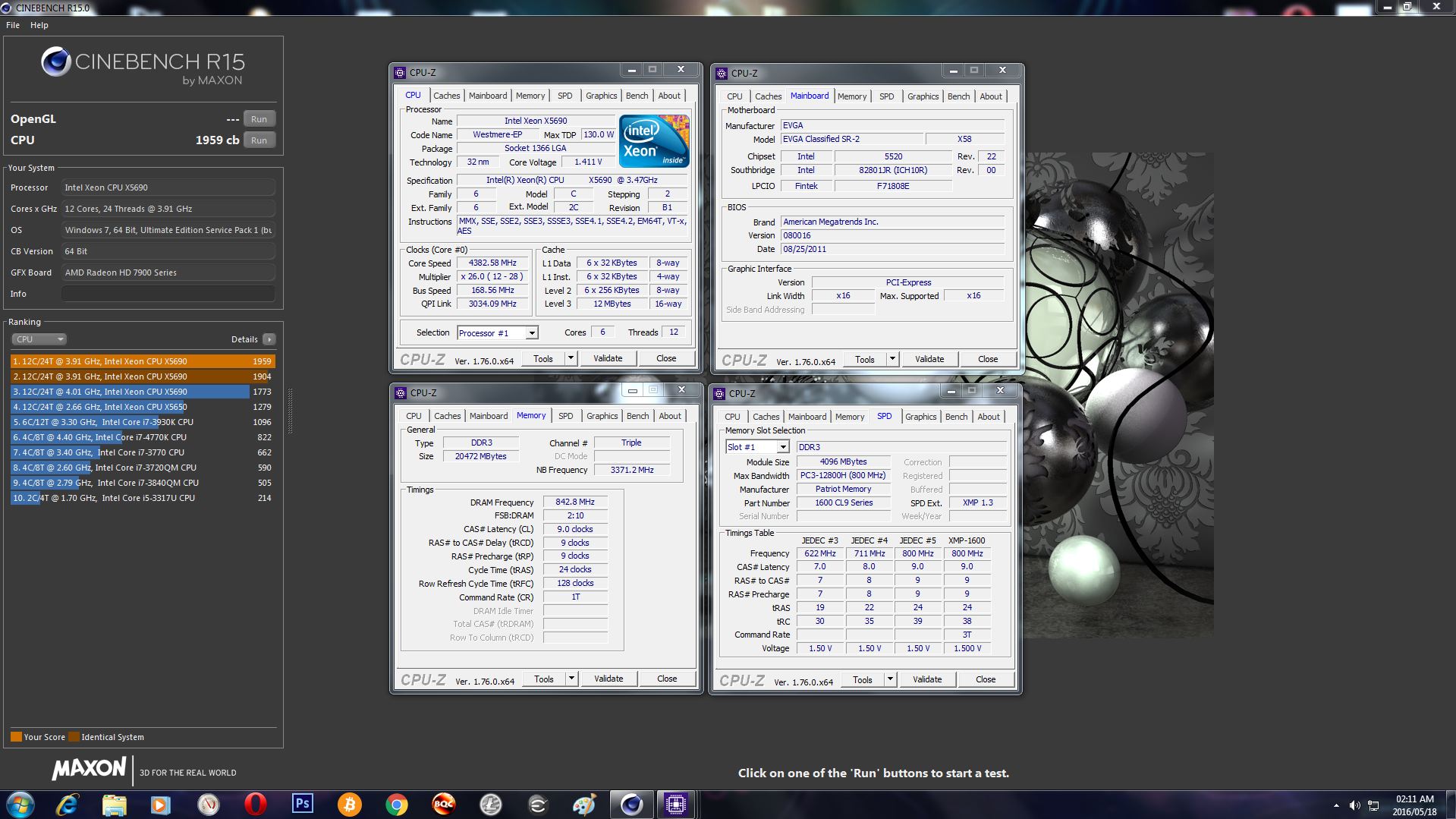Click Close button in Memory window
Screen dimensions: 1456x819
(x=667, y=679)
